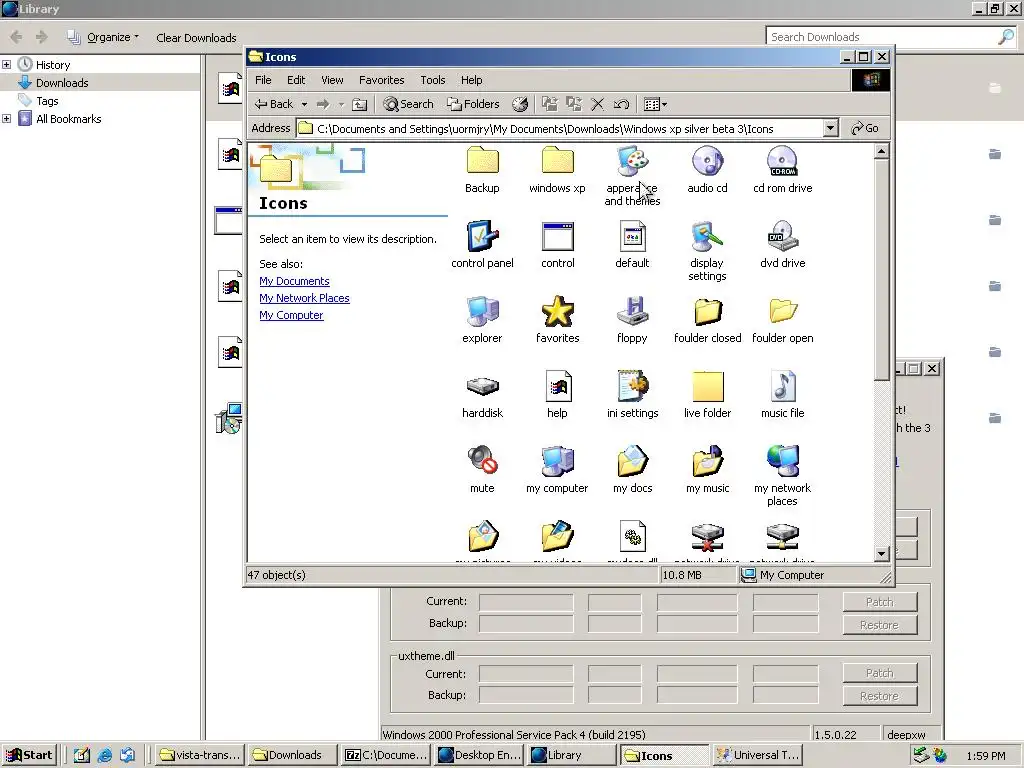Click the Undo toolbar icon
The height and width of the screenshot is (768, 1024).
click(x=621, y=104)
